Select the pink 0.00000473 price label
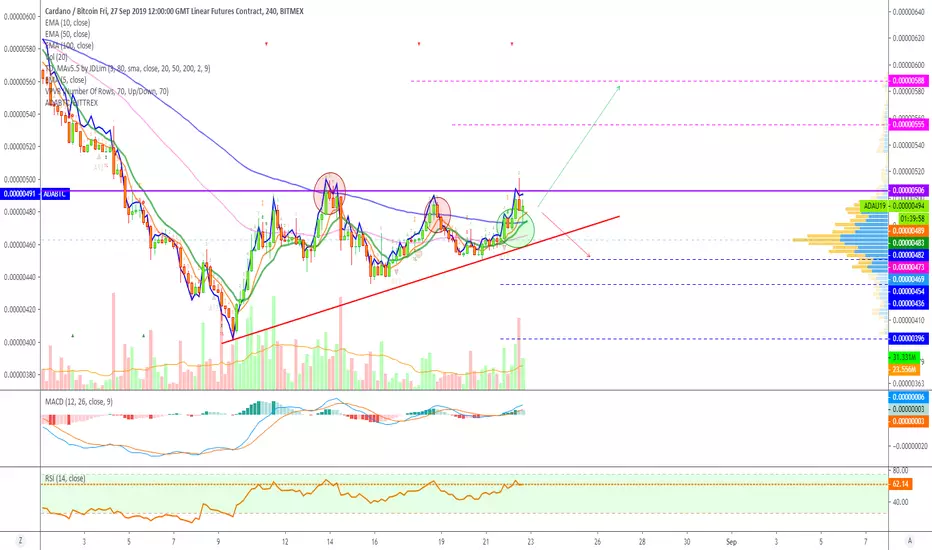Image resolution: width=932 pixels, height=550 pixels. pos(908,267)
